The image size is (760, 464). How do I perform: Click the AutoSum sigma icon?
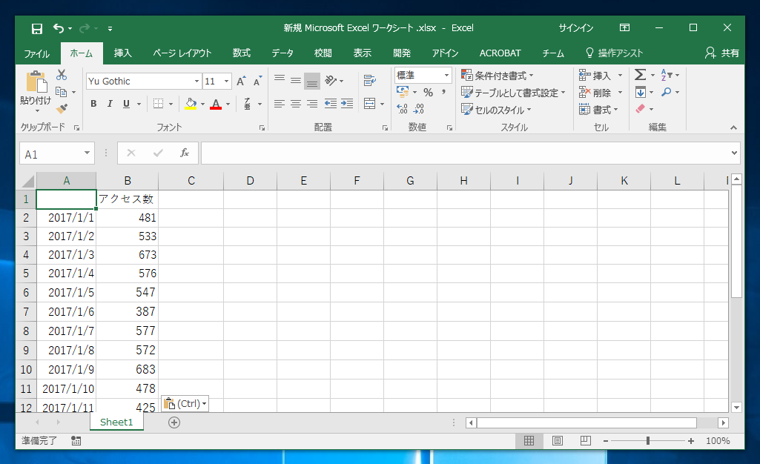640,75
